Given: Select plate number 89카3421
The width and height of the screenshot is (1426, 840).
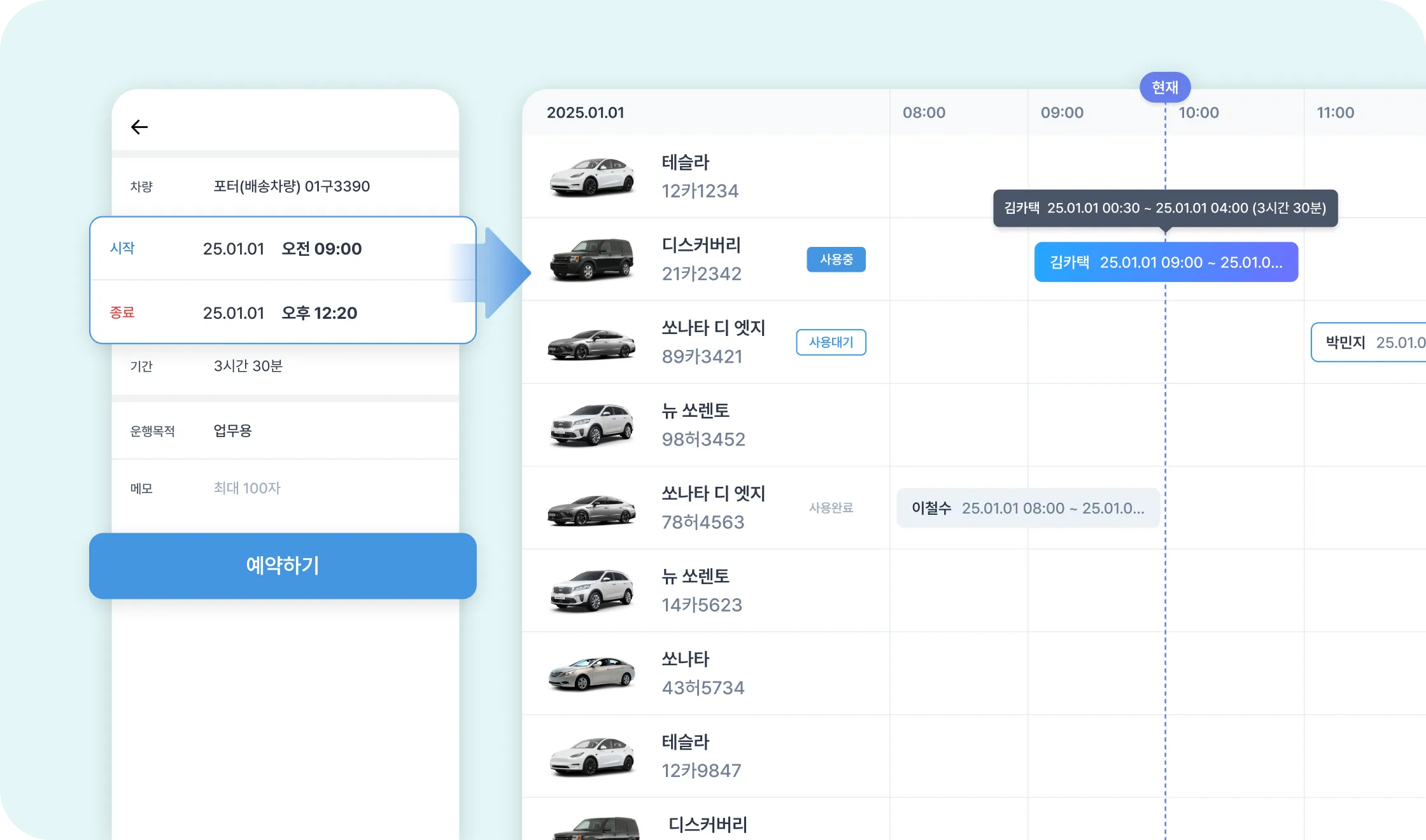Looking at the screenshot, I should coord(702,356).
